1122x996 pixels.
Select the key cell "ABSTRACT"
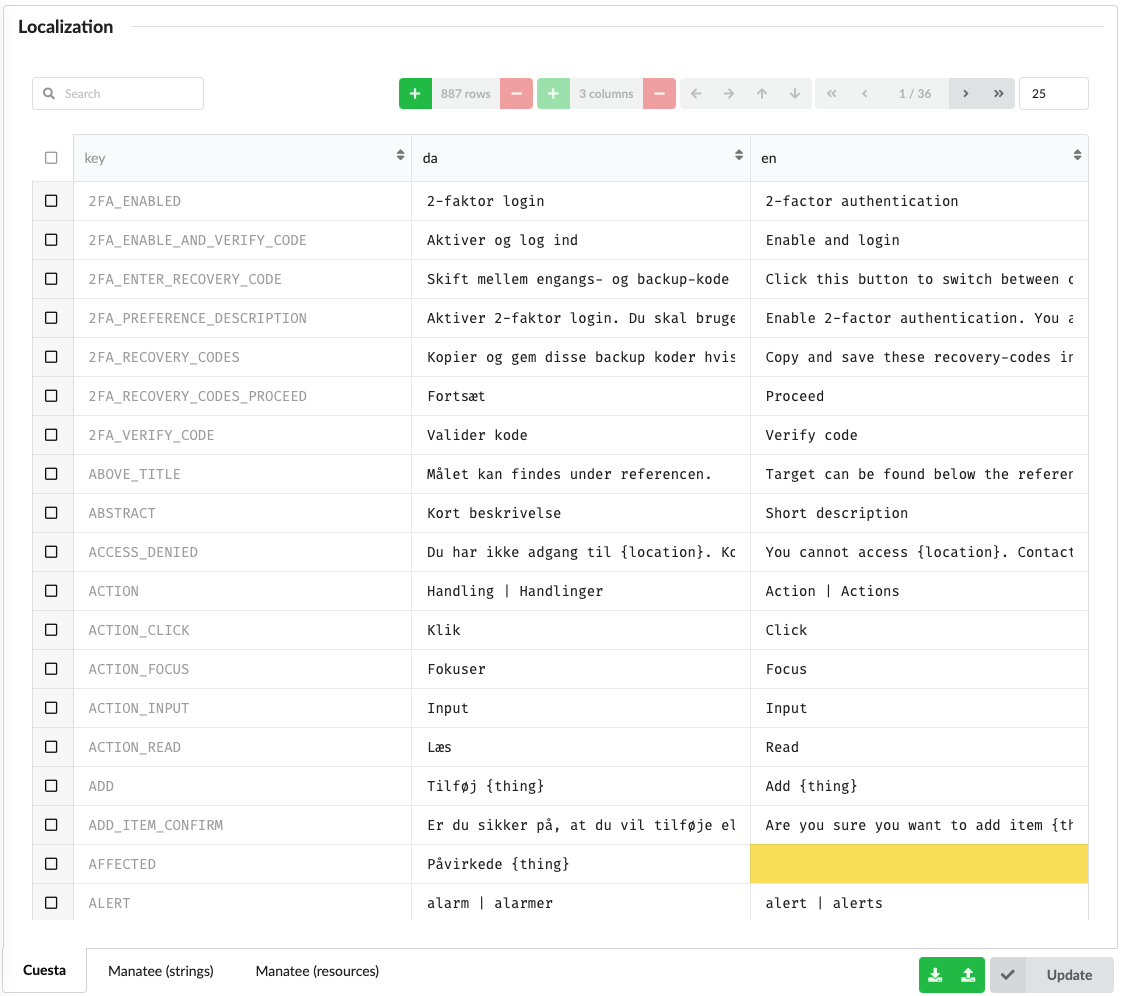243,513
